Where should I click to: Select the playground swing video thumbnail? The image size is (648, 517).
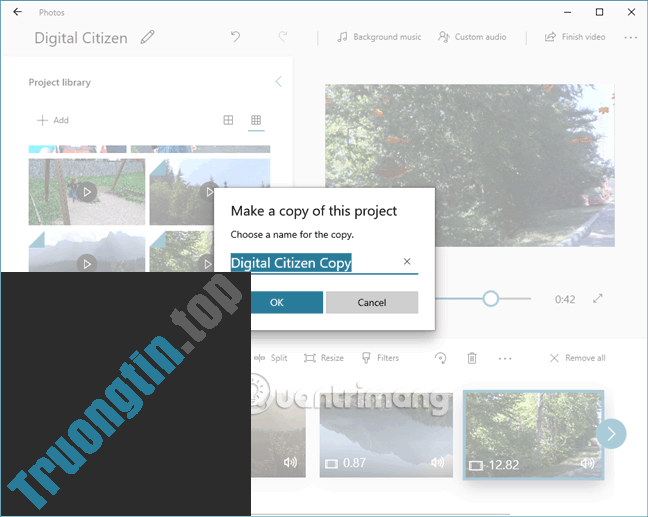(87, 192)
